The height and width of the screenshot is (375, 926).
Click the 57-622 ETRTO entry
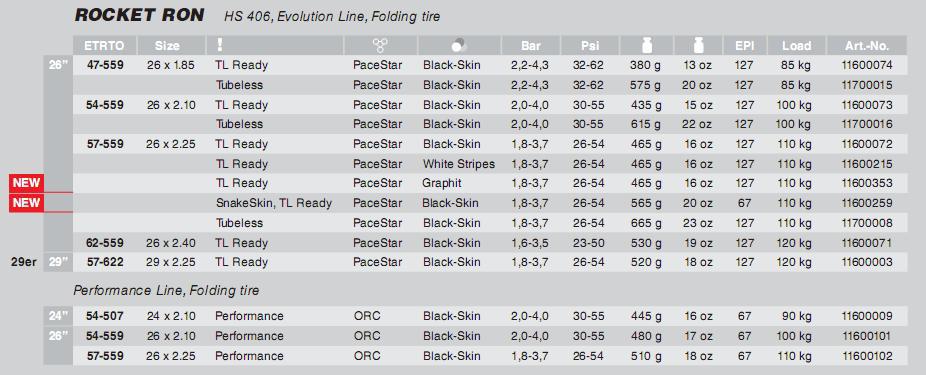(x=105, y=262)
